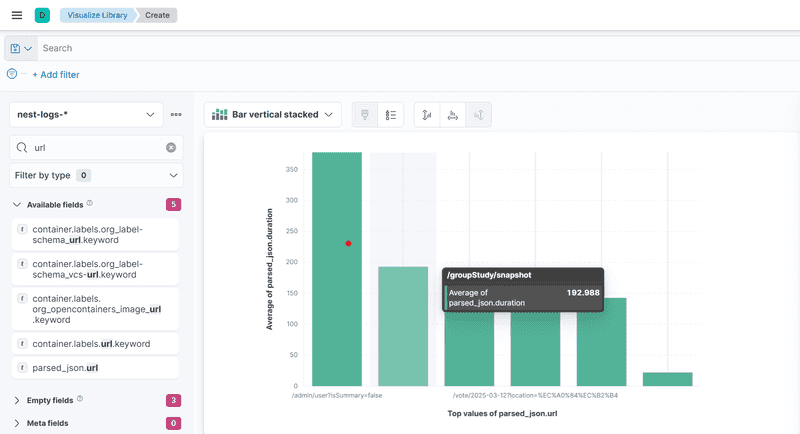Collapse the Available fields section
800x434 pixels.
point(17,205)
